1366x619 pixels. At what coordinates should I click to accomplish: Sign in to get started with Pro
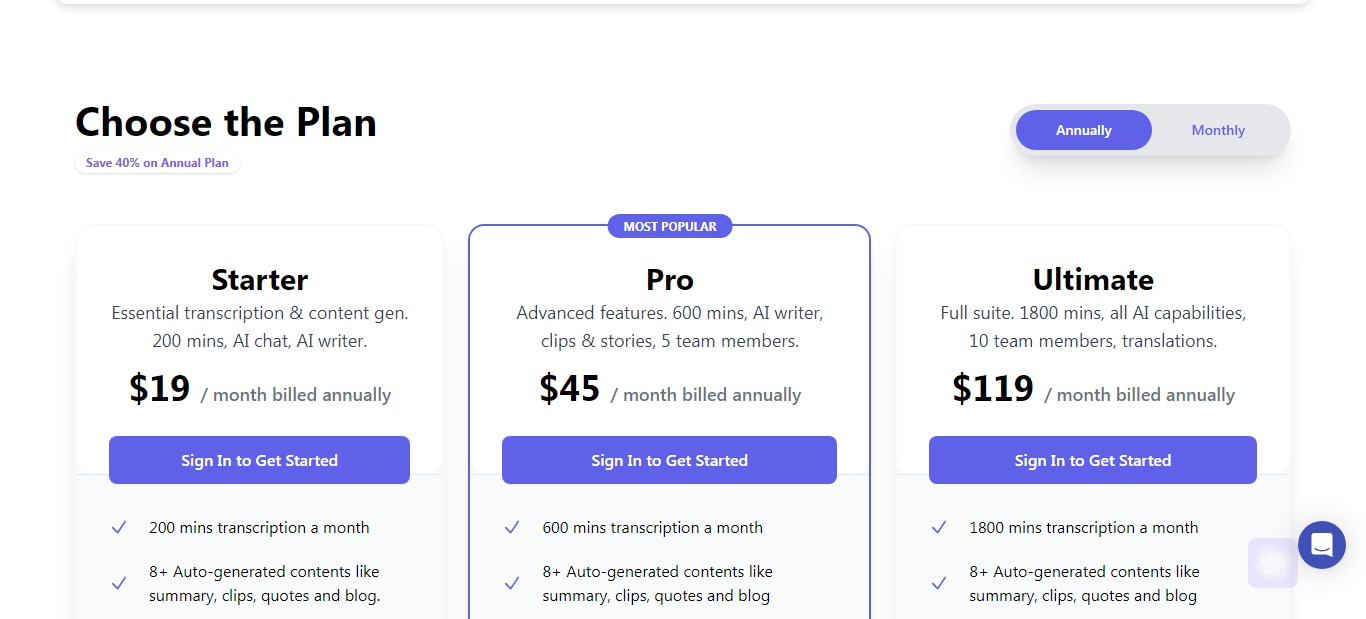pos(669,460)
